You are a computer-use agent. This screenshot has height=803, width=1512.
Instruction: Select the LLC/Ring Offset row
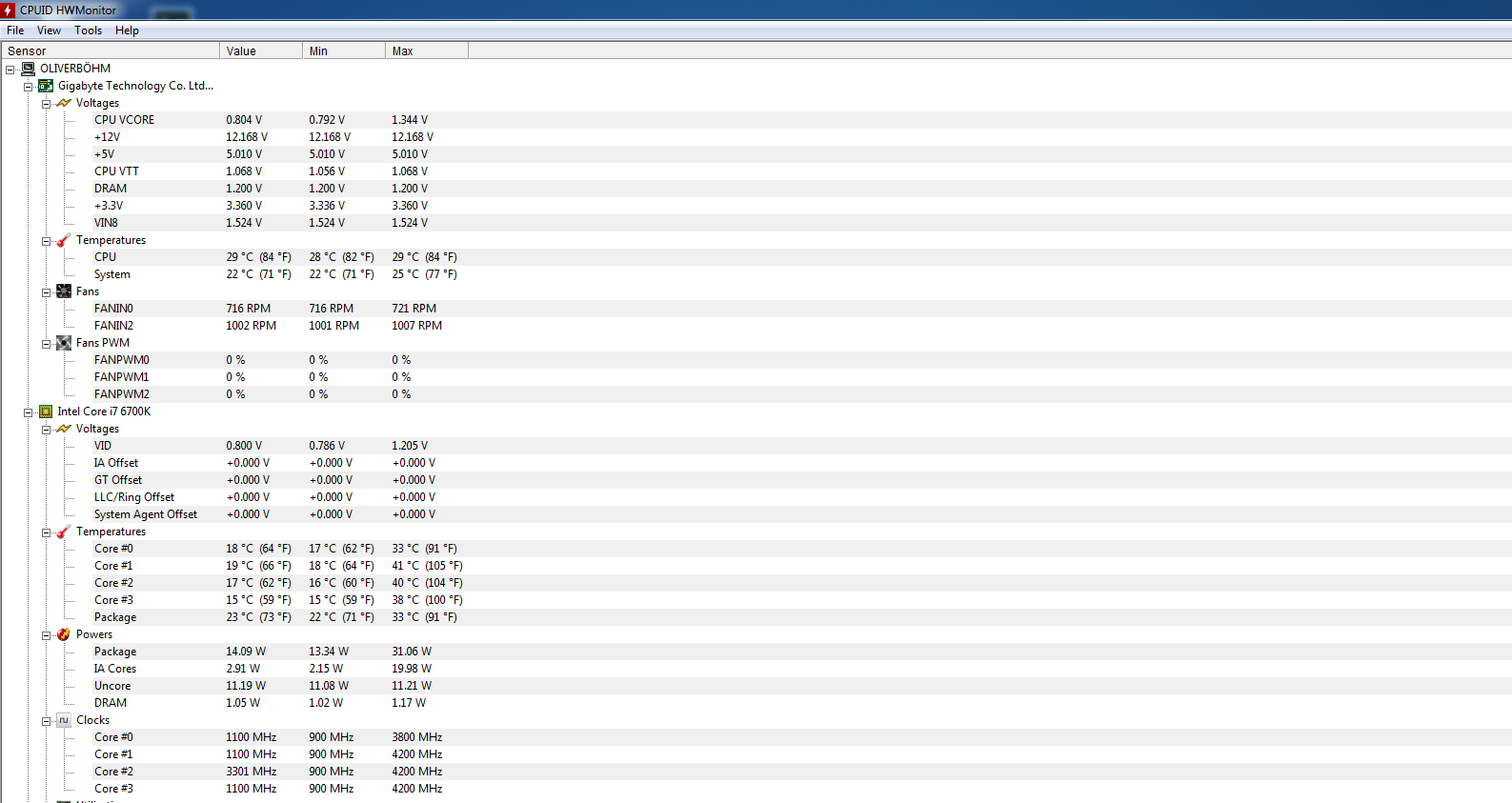tap(800, 497)
